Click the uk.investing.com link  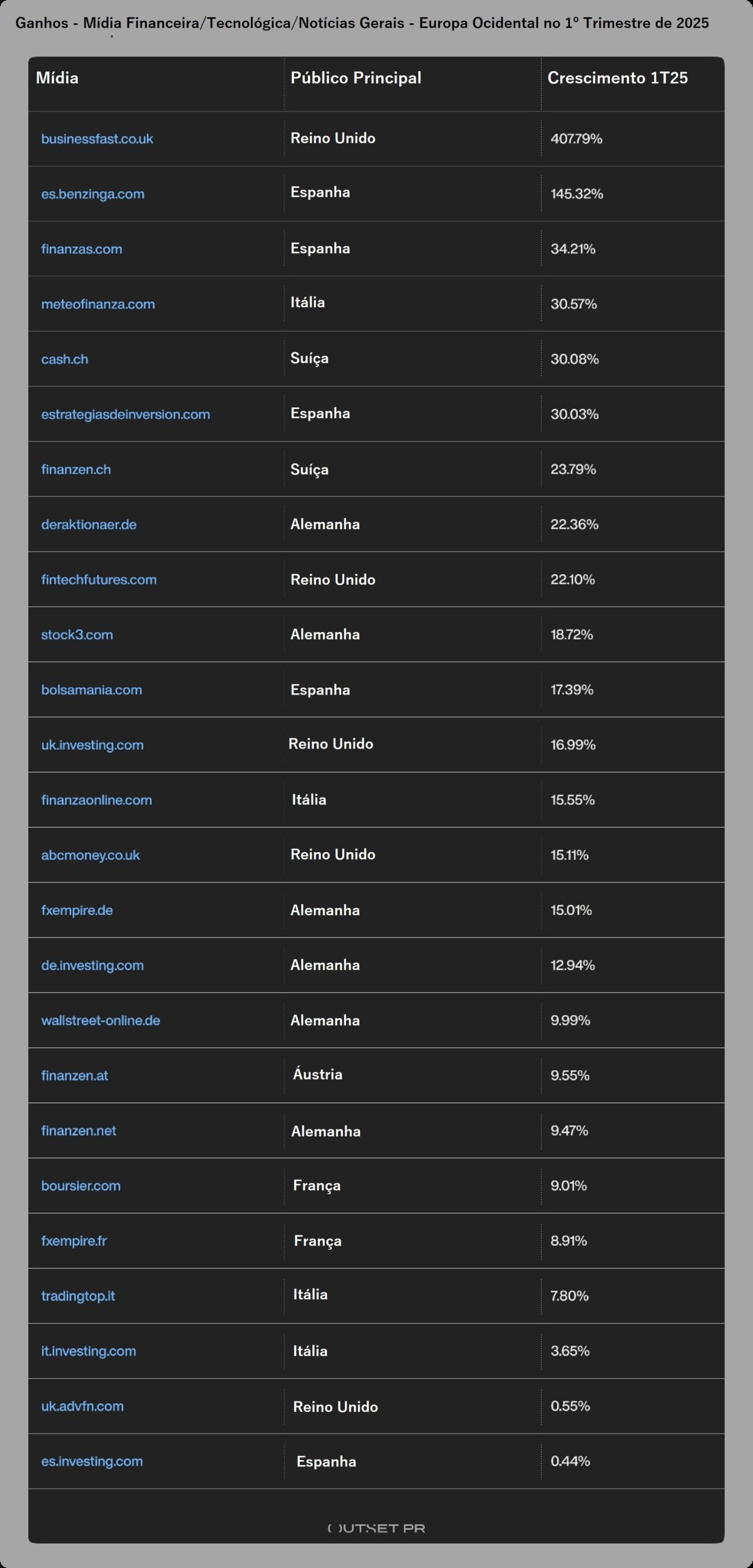(92, 745)
